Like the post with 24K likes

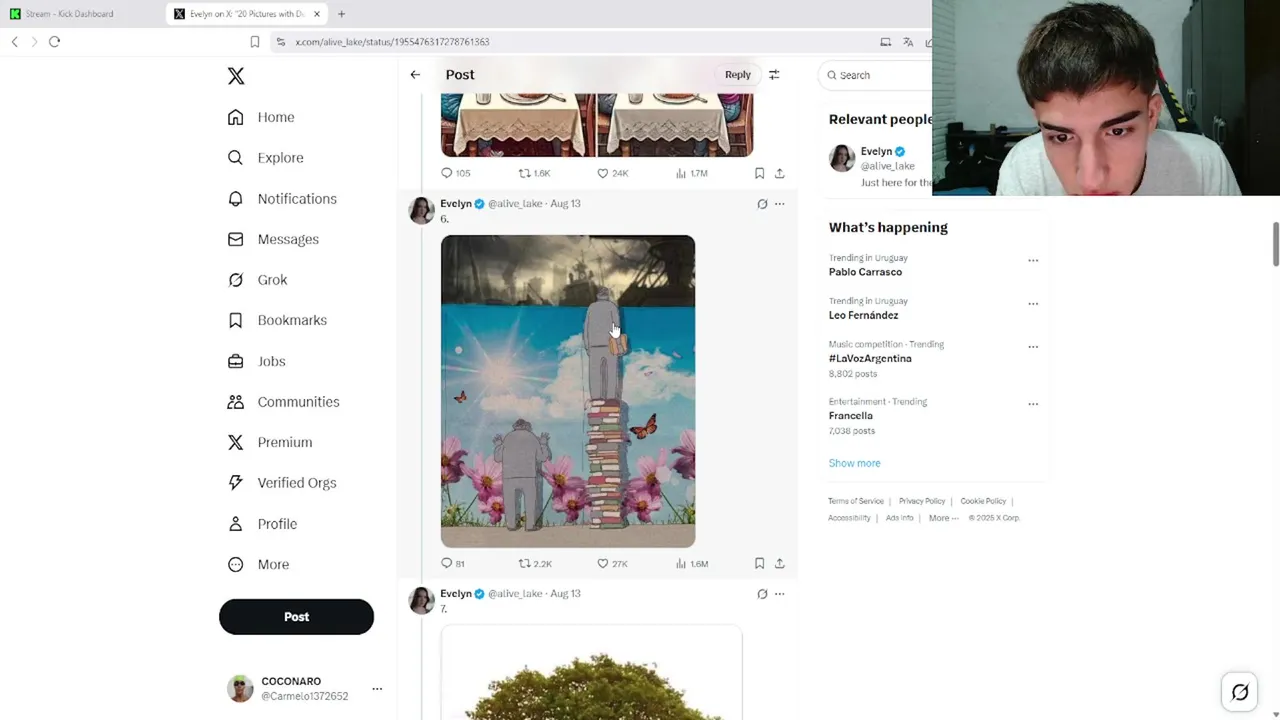612,173
